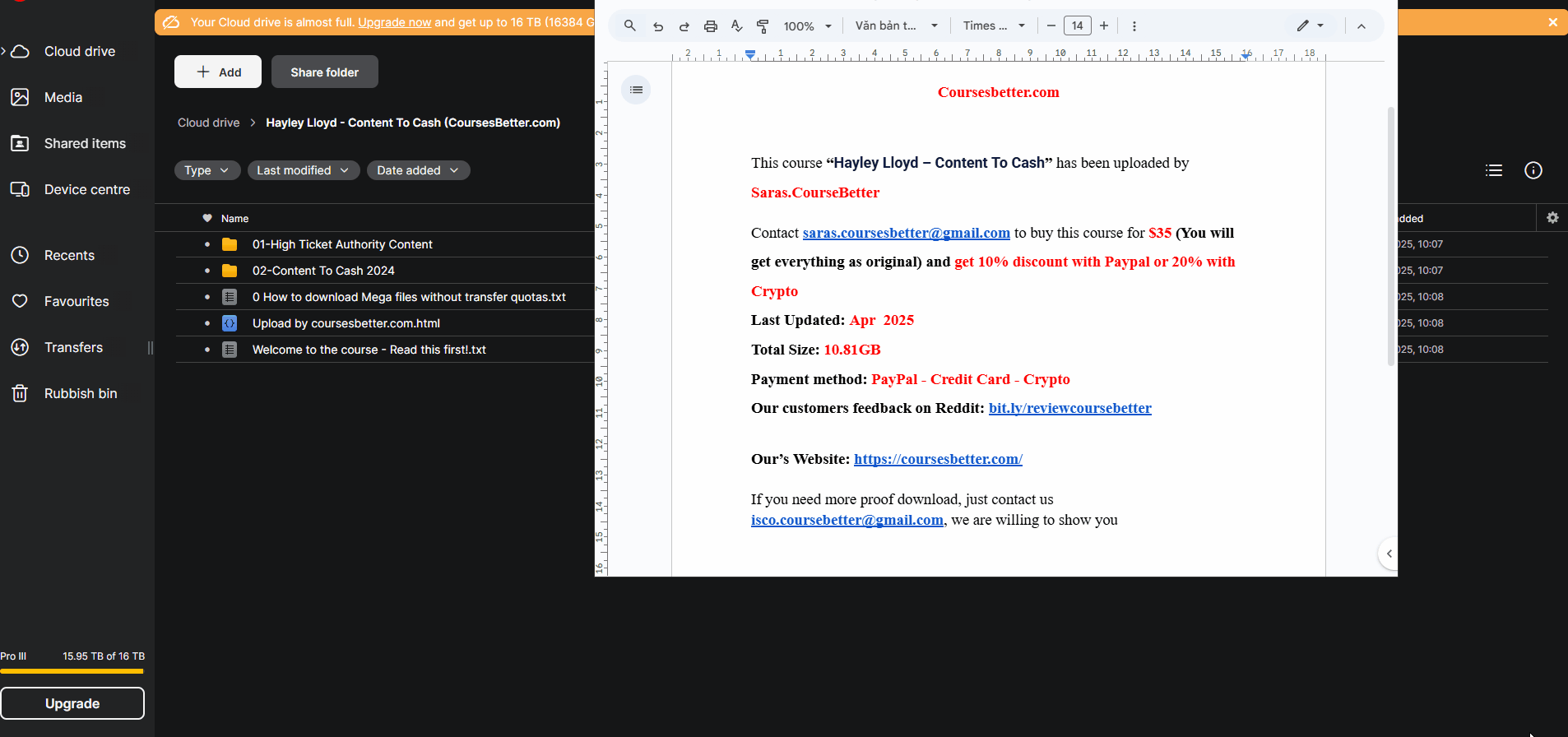Open 02-Content To Cash 2024 folder
This screenshot has height=737, width=1568.
[x=323, y=271]
